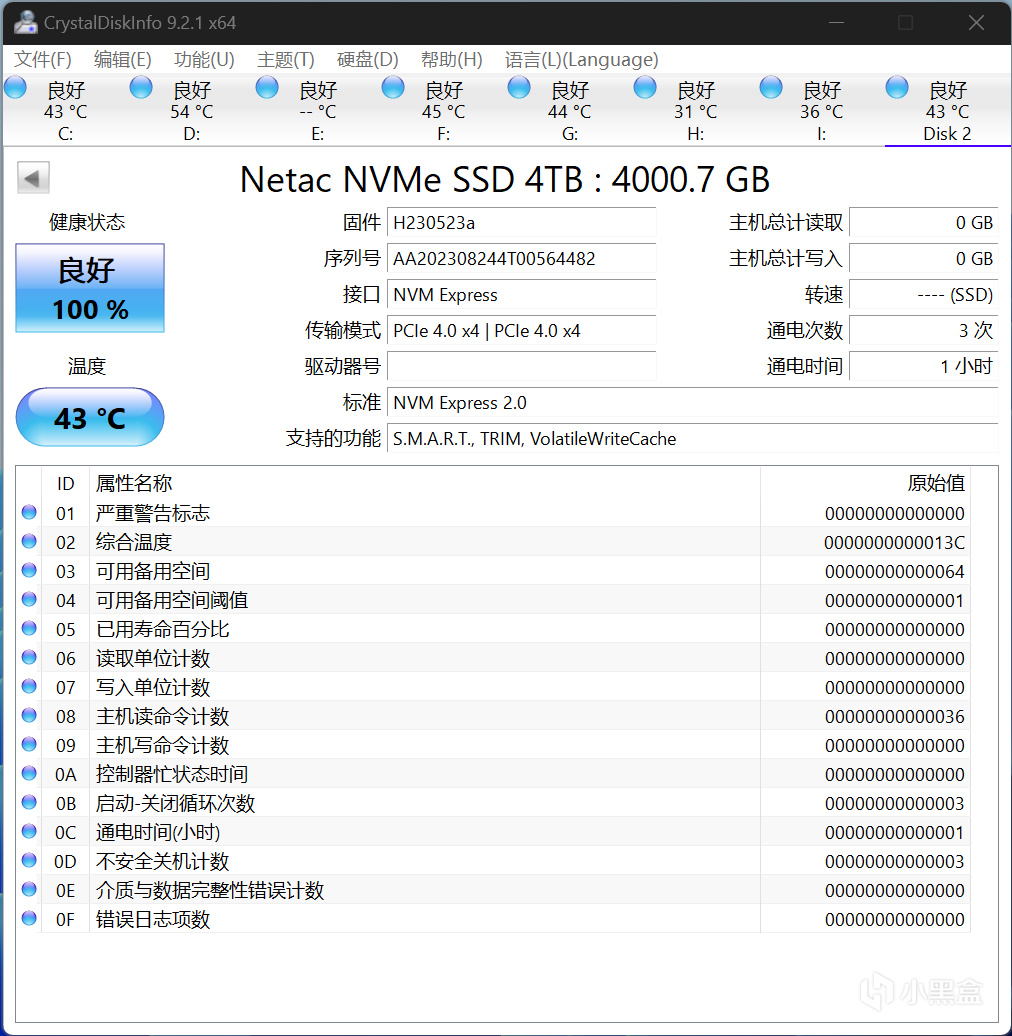Click the blue status icon for drive D:
Viewport: 1012px width, 1036px height.
141,86
